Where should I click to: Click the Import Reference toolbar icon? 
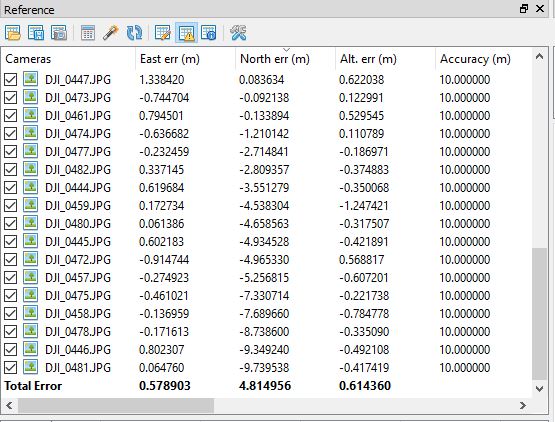tap(13, 33)
